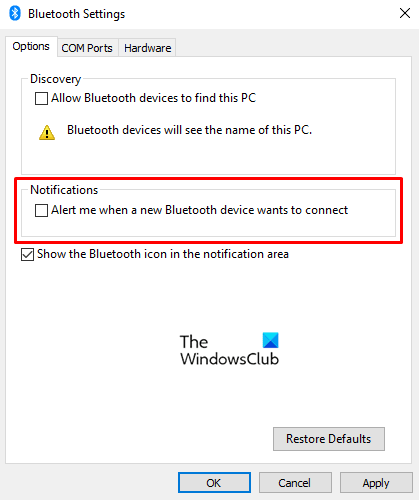Viewport: 419px width, 500px height.
Task: Open the Hardware tab
Action: coord(147,48)
